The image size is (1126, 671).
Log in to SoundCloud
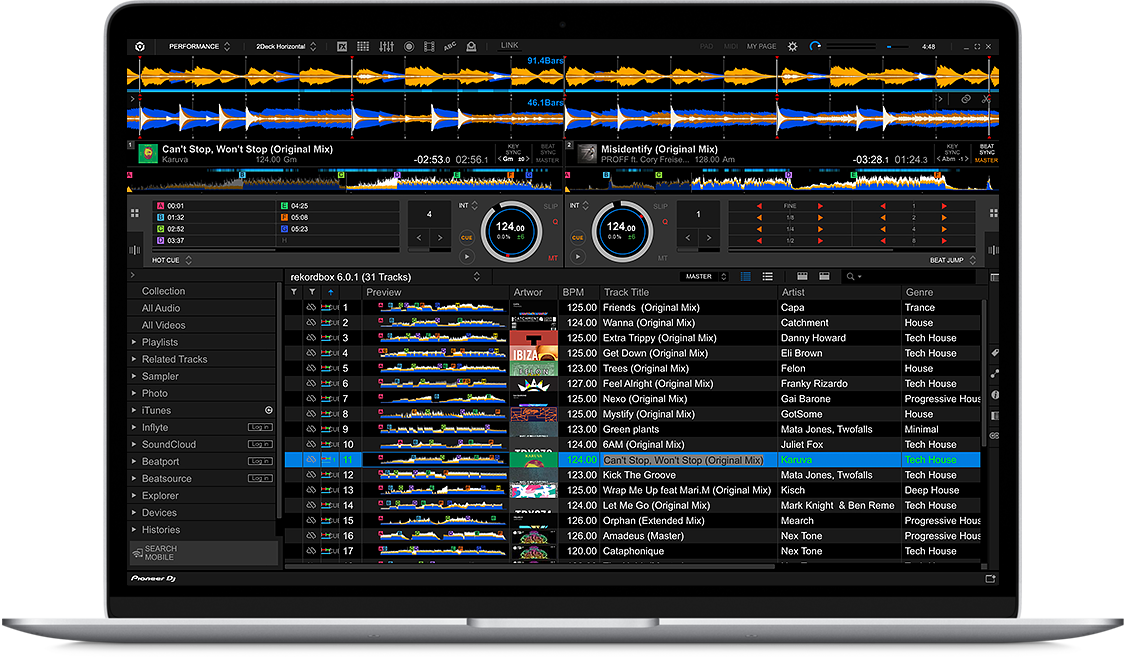260,444
